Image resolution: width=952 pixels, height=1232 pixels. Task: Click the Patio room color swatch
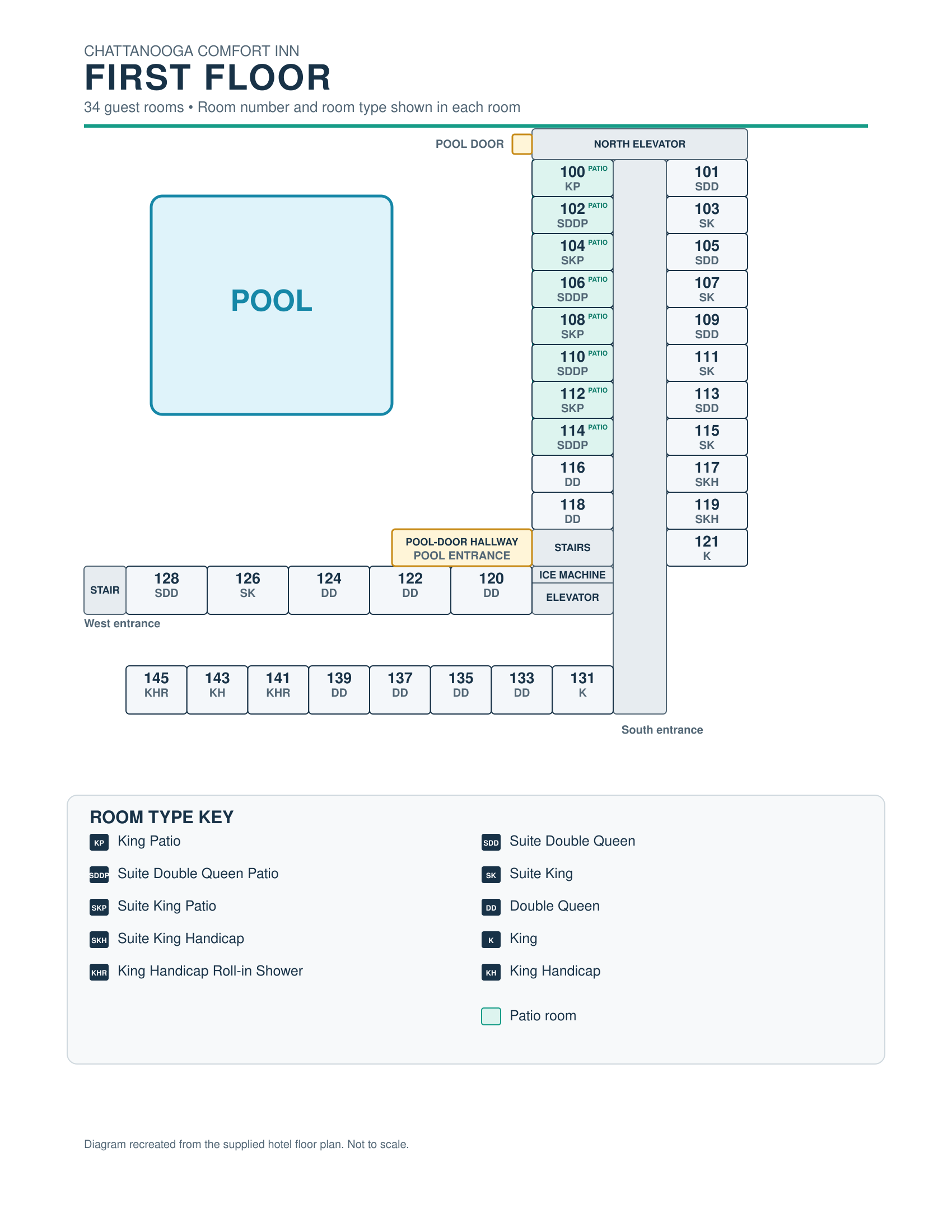click(491, 1016)
